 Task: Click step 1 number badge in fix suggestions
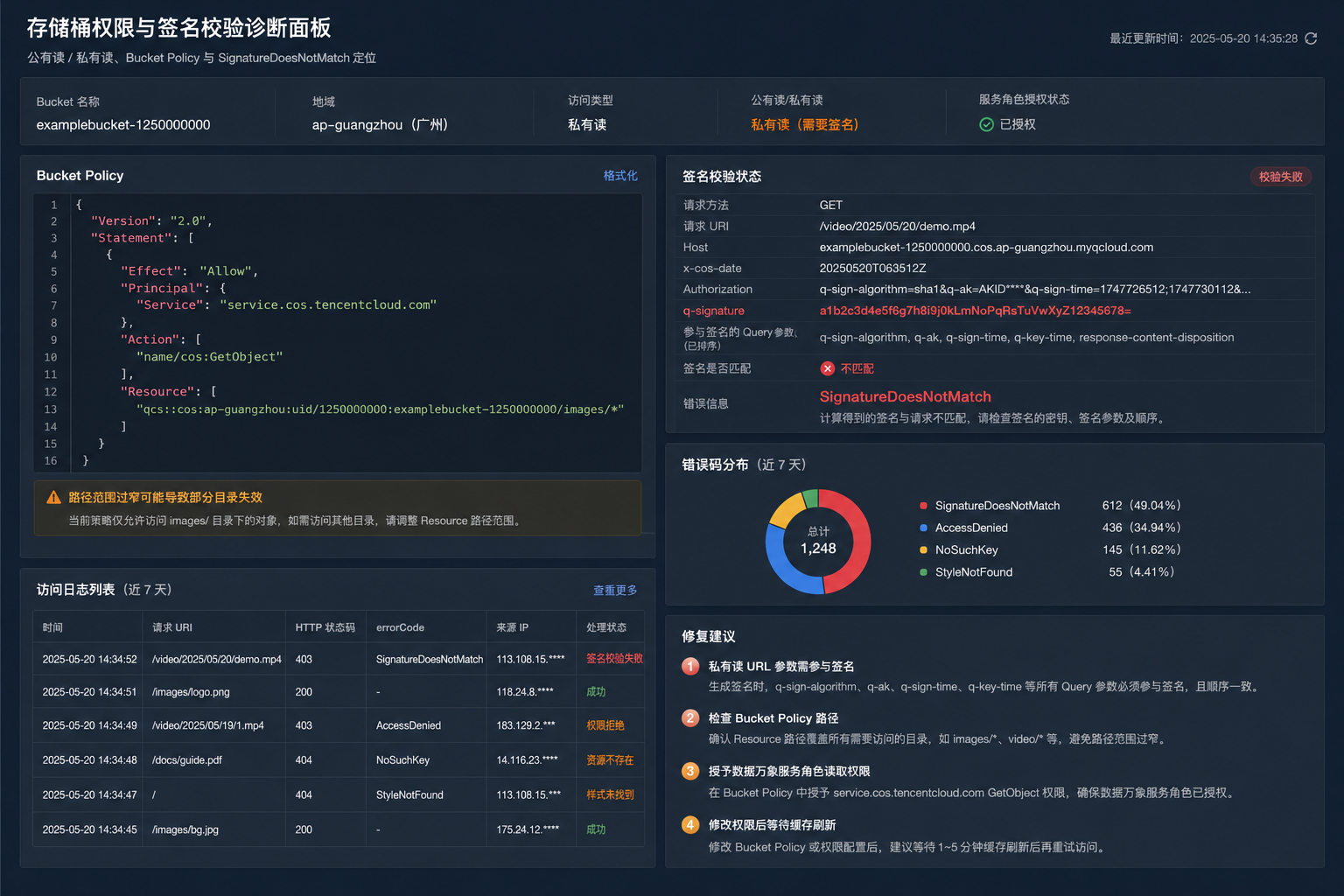690,666
